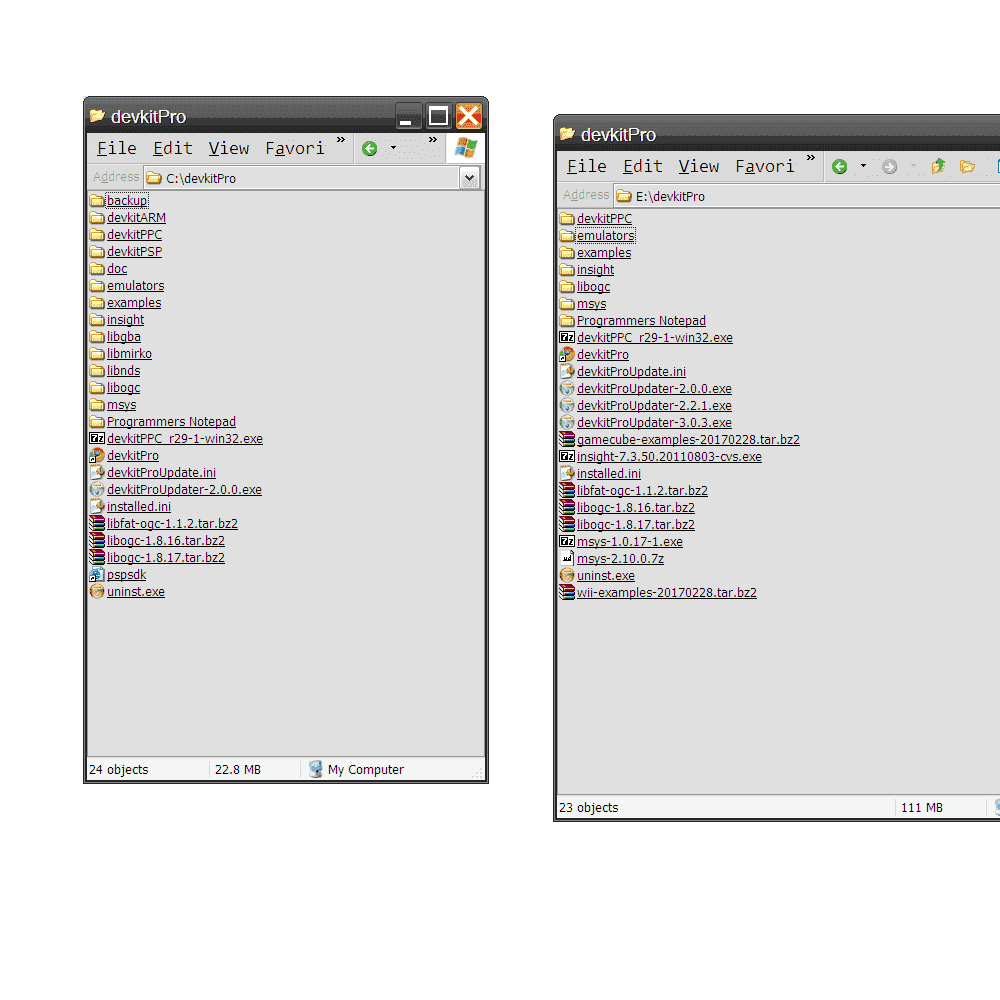
Task: Open Programmers Notepad link in C: window
Action: pyautogui.click(x=172, y=422)
